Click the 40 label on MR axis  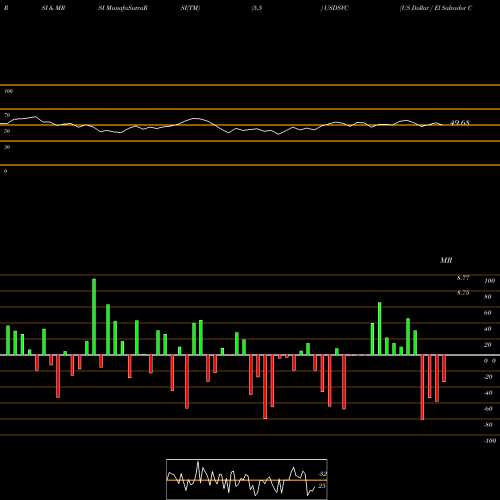pyautogui.click(x=488, y=329)
